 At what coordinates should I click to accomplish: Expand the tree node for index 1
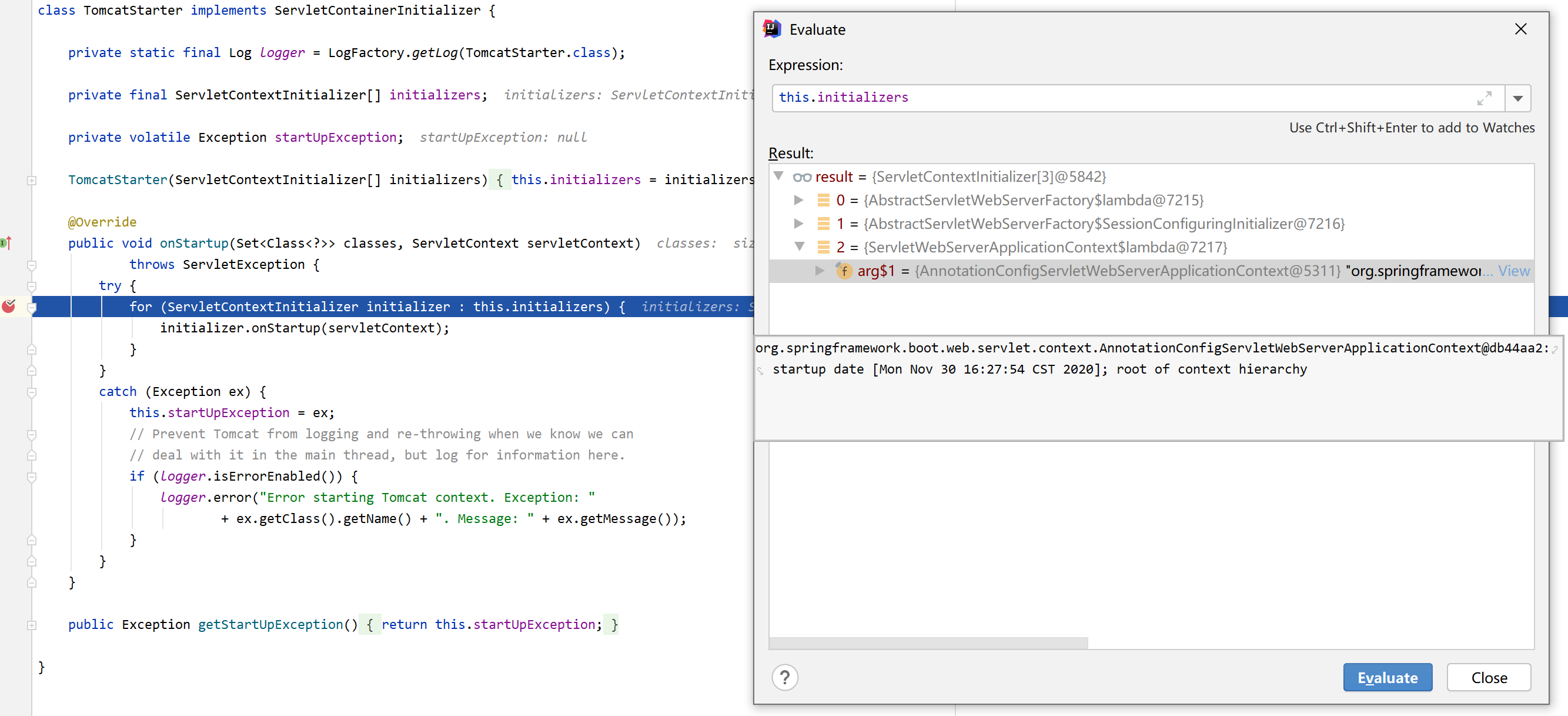pos(797,223)
